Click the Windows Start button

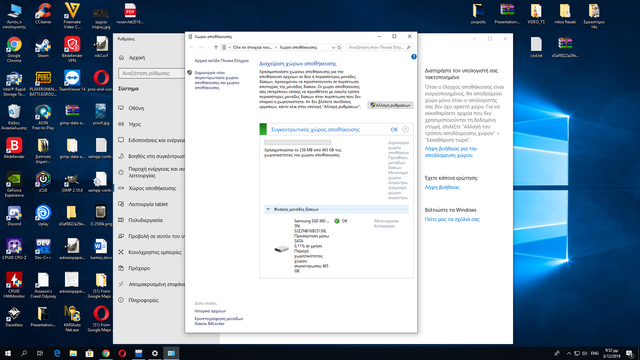[x=8, y=353]
